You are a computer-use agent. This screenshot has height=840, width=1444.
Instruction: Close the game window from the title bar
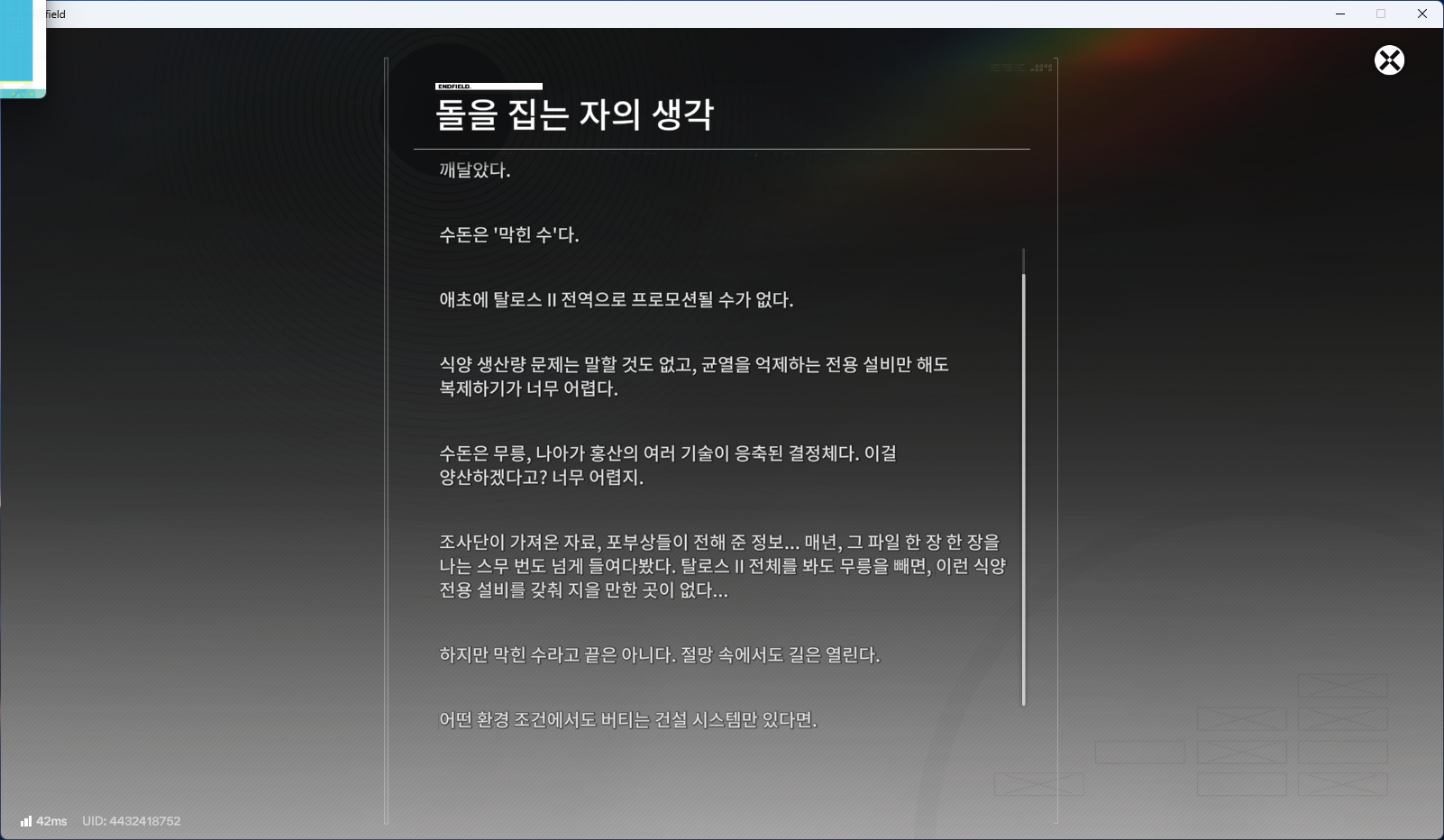coord(1422,14)
